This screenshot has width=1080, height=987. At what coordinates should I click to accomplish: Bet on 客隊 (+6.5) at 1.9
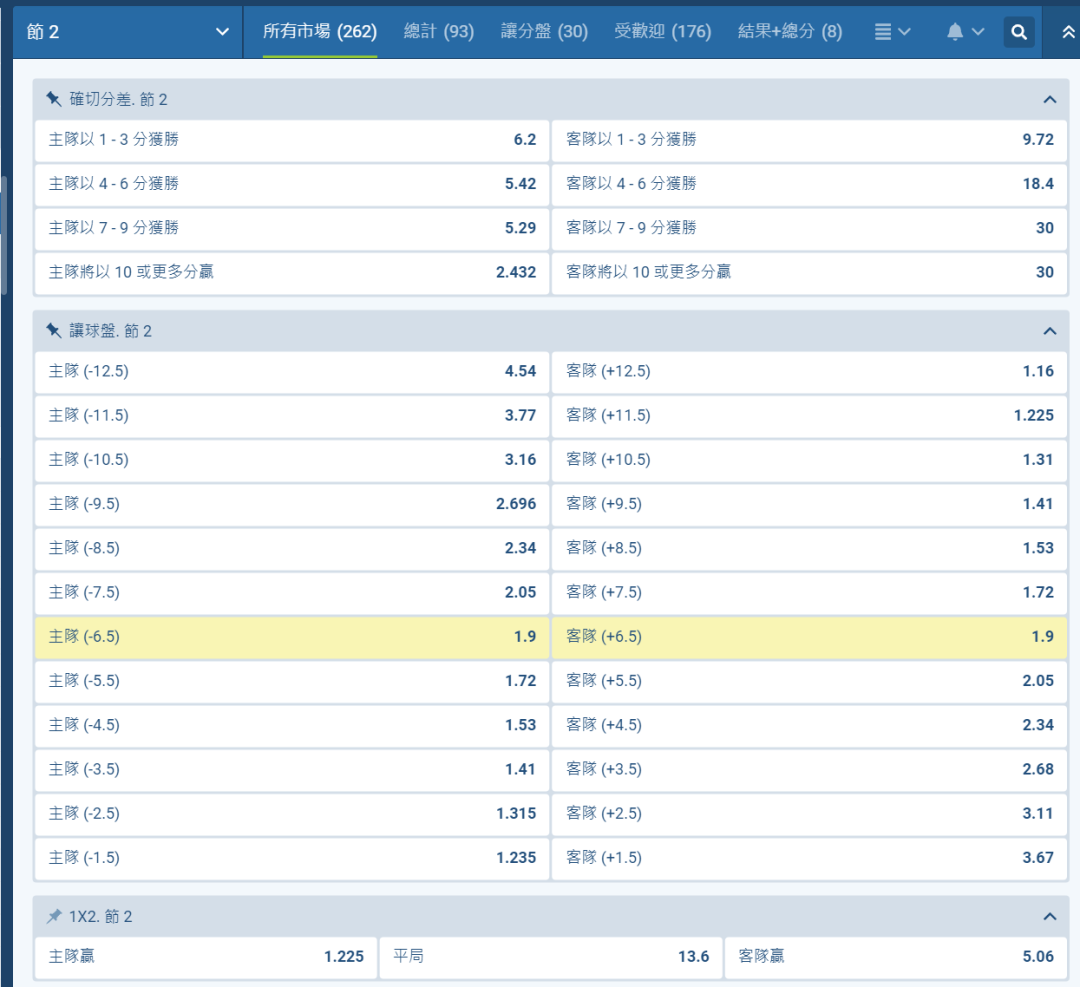809,637
